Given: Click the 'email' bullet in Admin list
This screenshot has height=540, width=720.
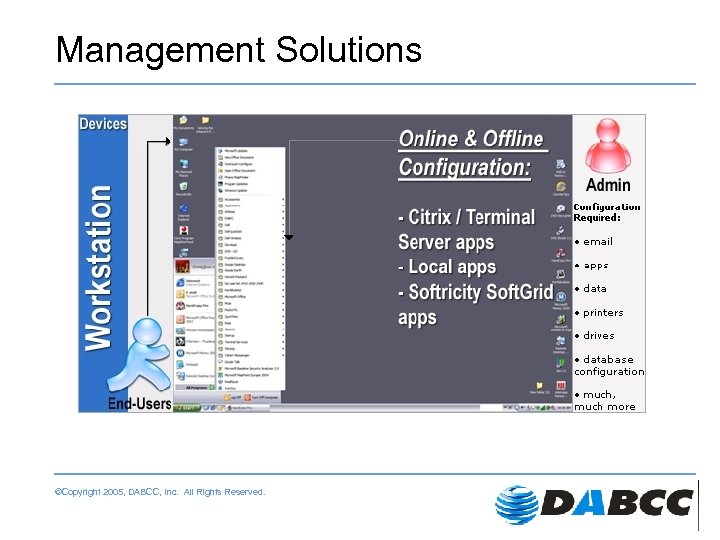Looking at the screenshot, I should (x=594, y=242).
